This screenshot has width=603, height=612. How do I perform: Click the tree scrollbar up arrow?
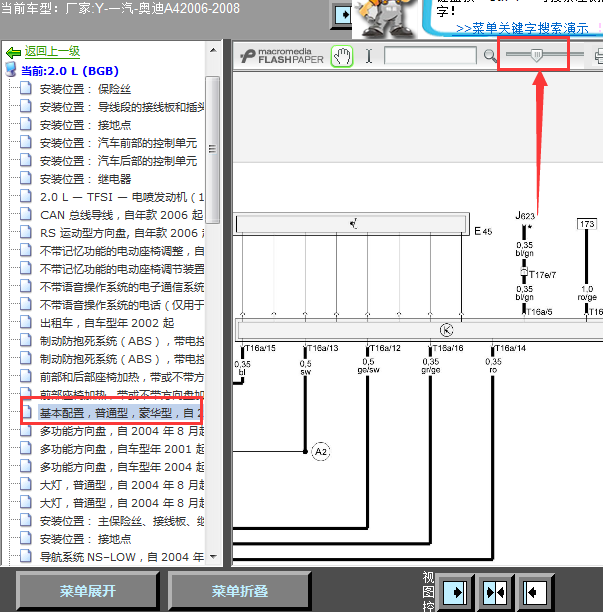213,50
